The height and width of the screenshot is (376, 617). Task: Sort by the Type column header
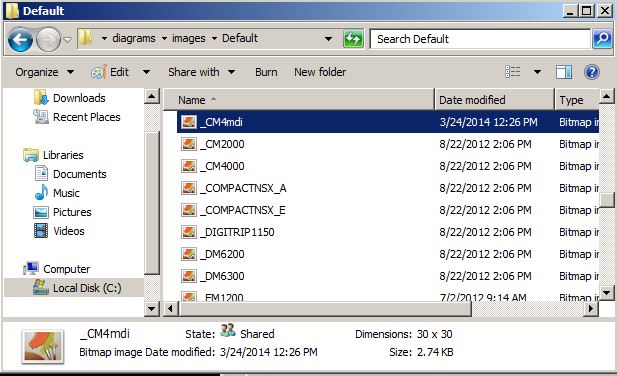(577, 100)
